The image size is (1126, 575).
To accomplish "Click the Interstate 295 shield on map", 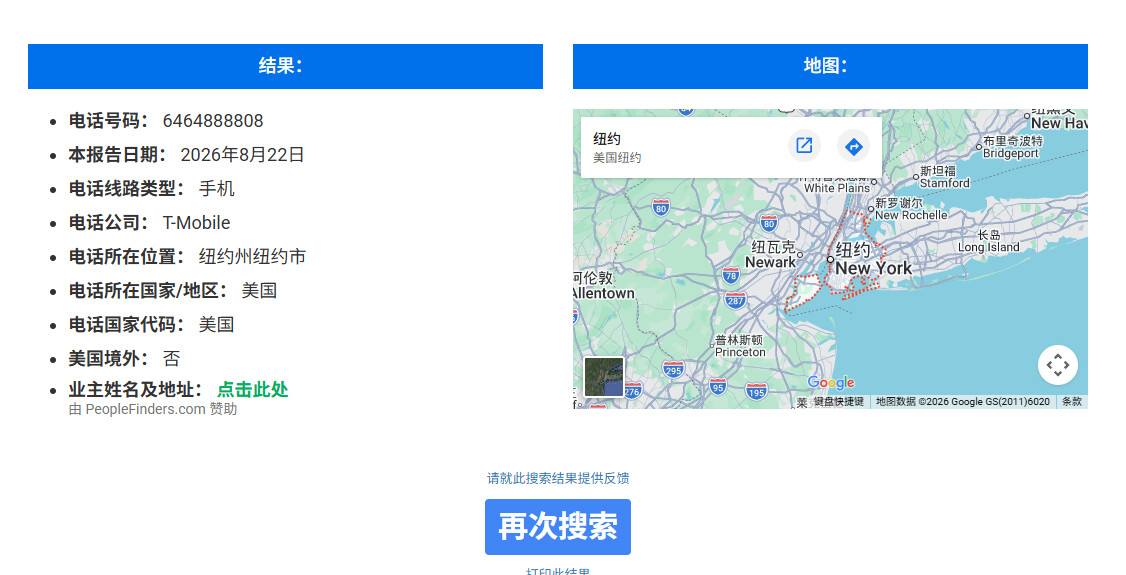I will coord(674,370).
